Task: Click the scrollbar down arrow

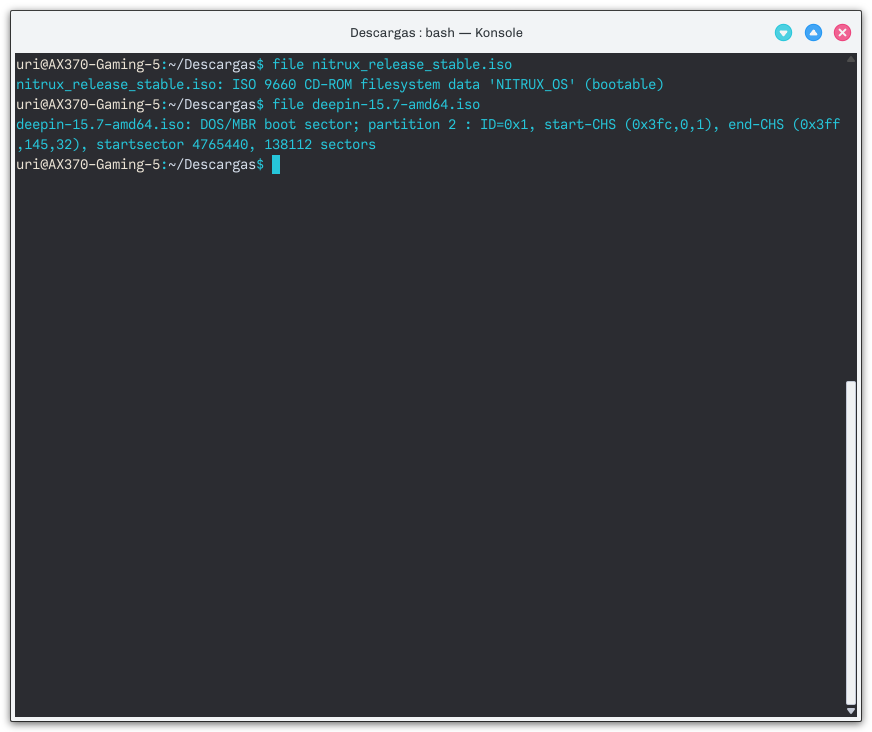Action: [x=850, y=711]
